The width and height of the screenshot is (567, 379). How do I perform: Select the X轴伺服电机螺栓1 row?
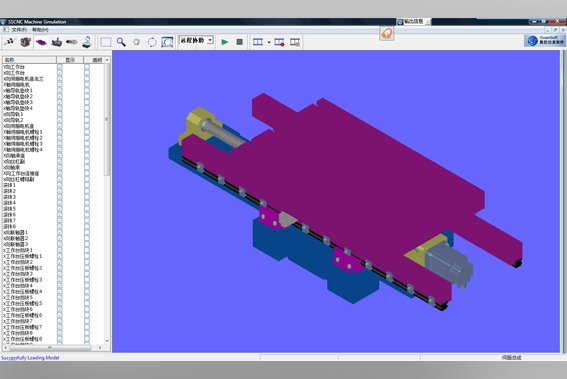[x=23, y=132]
